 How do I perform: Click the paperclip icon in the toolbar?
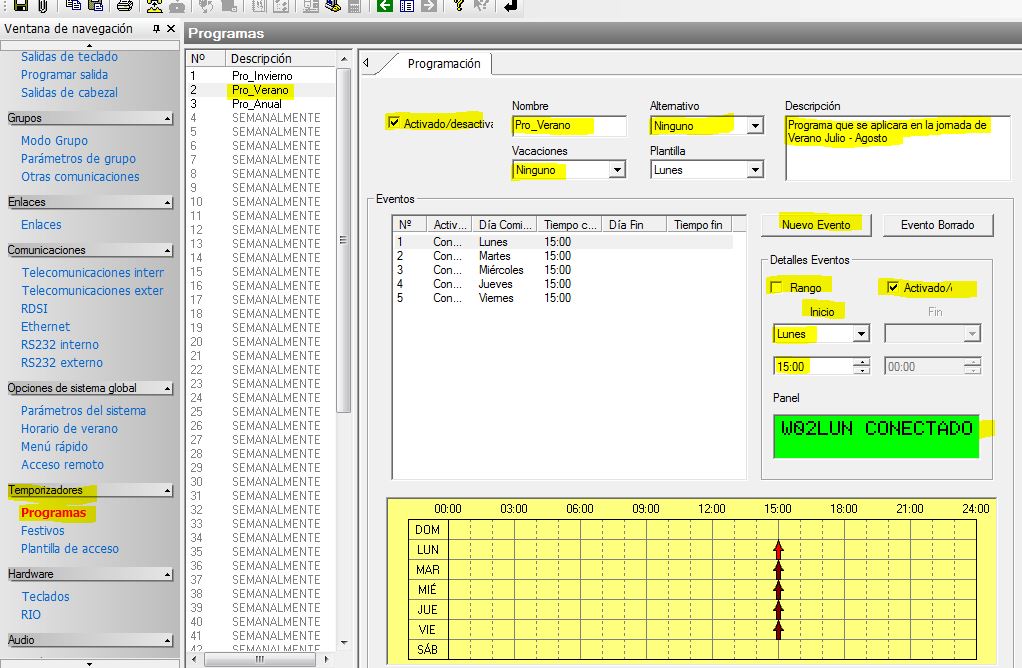tap(42, 6)
